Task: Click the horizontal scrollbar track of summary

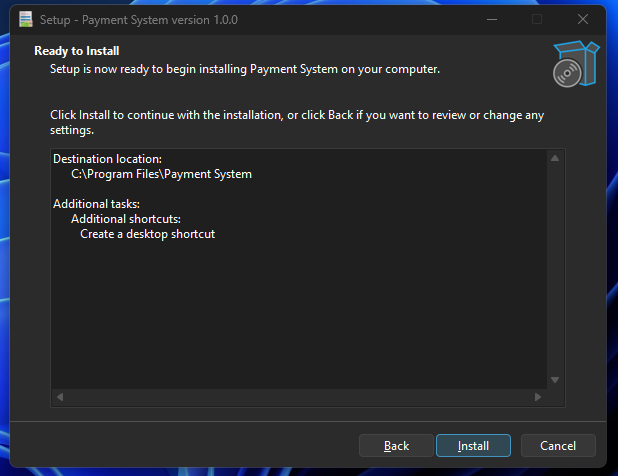Action: click(300, 398)
